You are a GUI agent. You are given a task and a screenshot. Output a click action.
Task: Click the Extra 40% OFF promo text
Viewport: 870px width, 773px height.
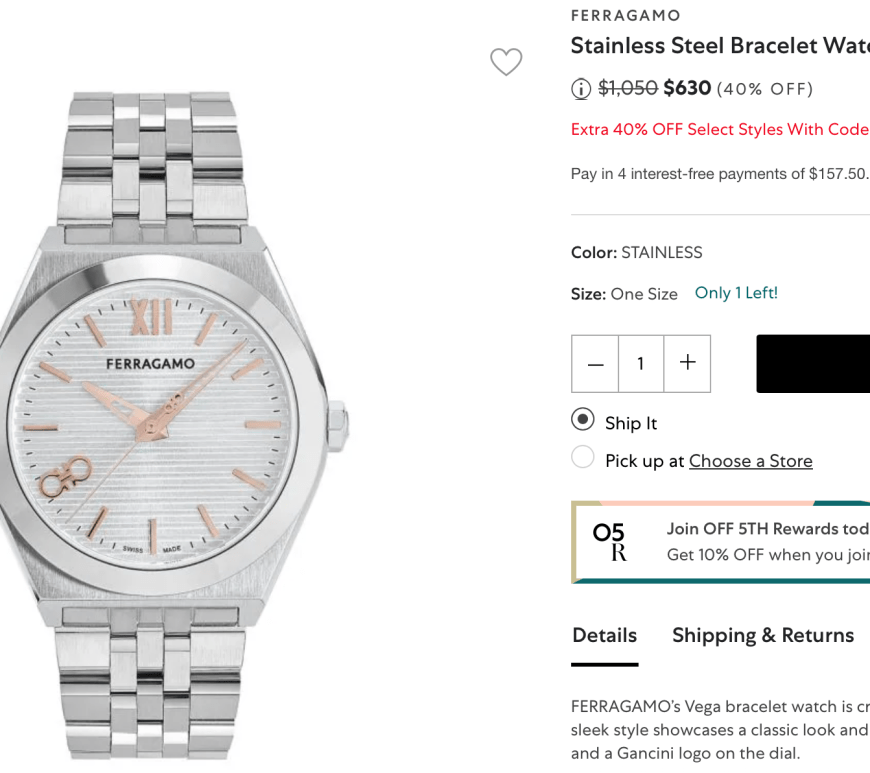[x=718, y=130]
